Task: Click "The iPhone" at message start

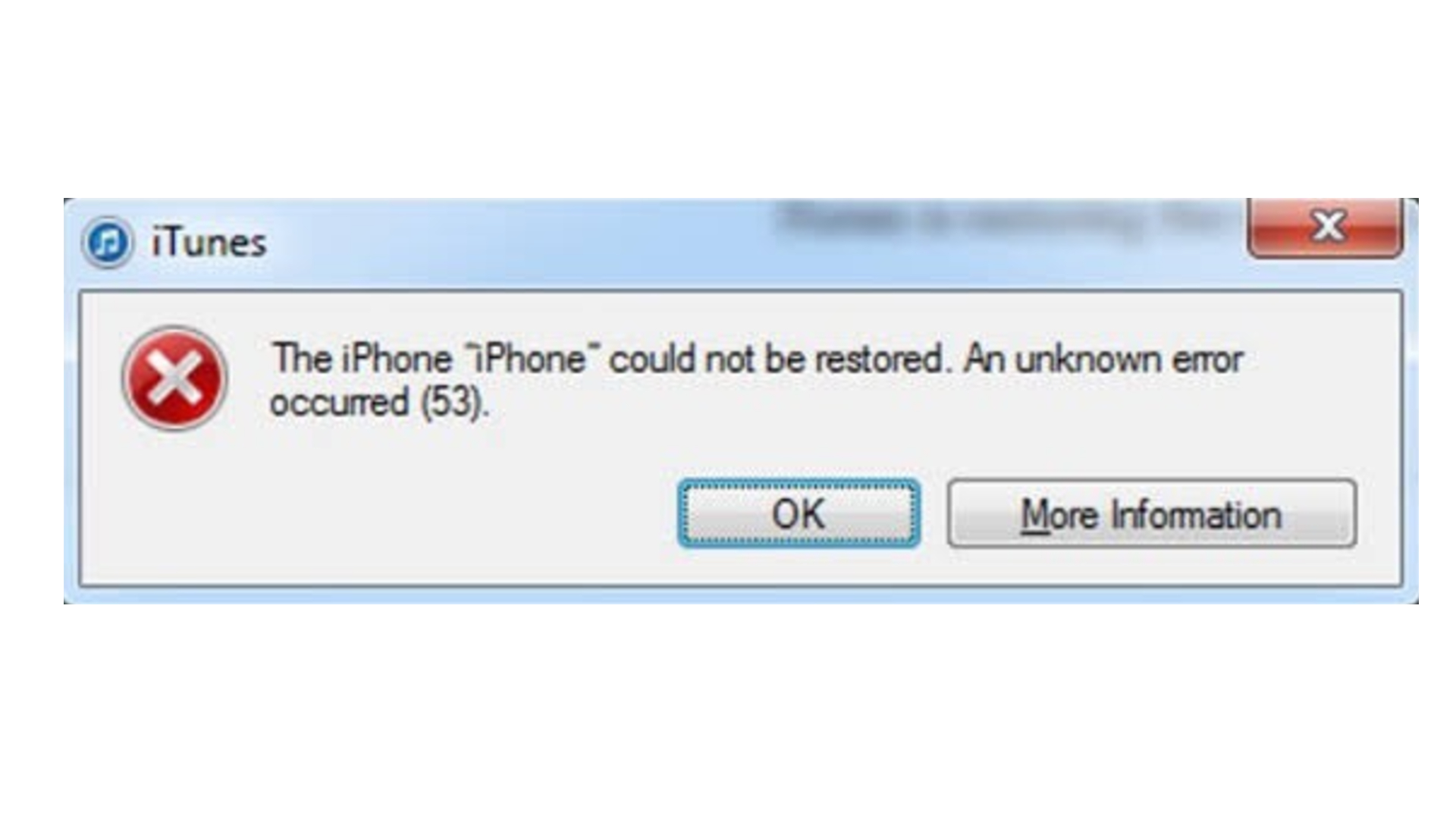Action: tap(362, 358)
